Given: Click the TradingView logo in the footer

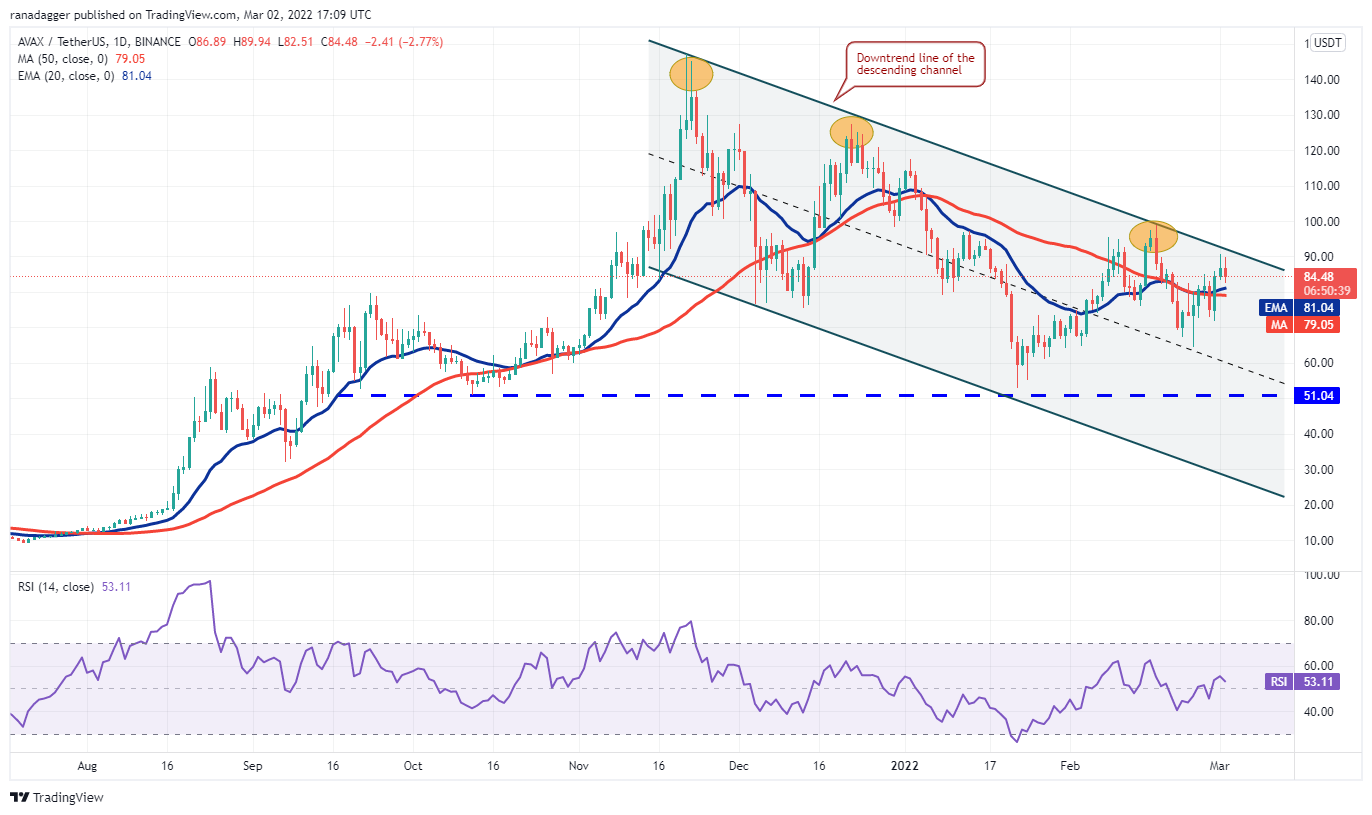Looking at the screenshot, I should pos(57,797).
